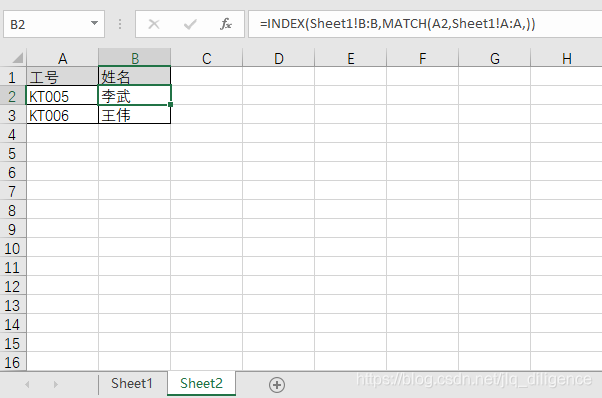602x398 pixels.
Task: Select row 3 header
Action: point(12,115)
